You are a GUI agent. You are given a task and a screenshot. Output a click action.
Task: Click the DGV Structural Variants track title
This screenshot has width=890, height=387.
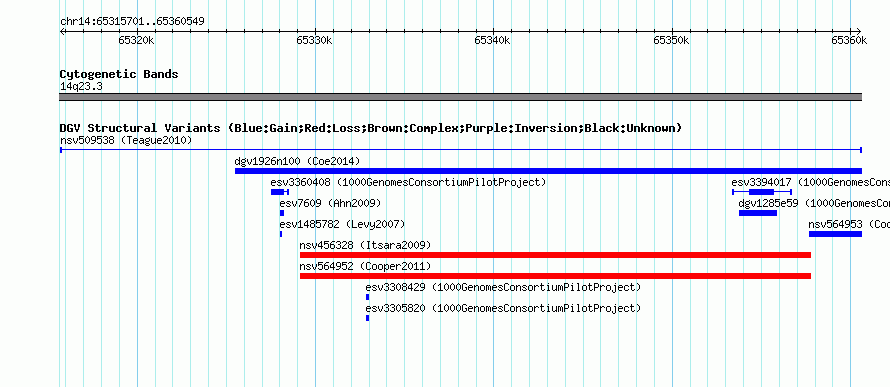tap(371, 128)
